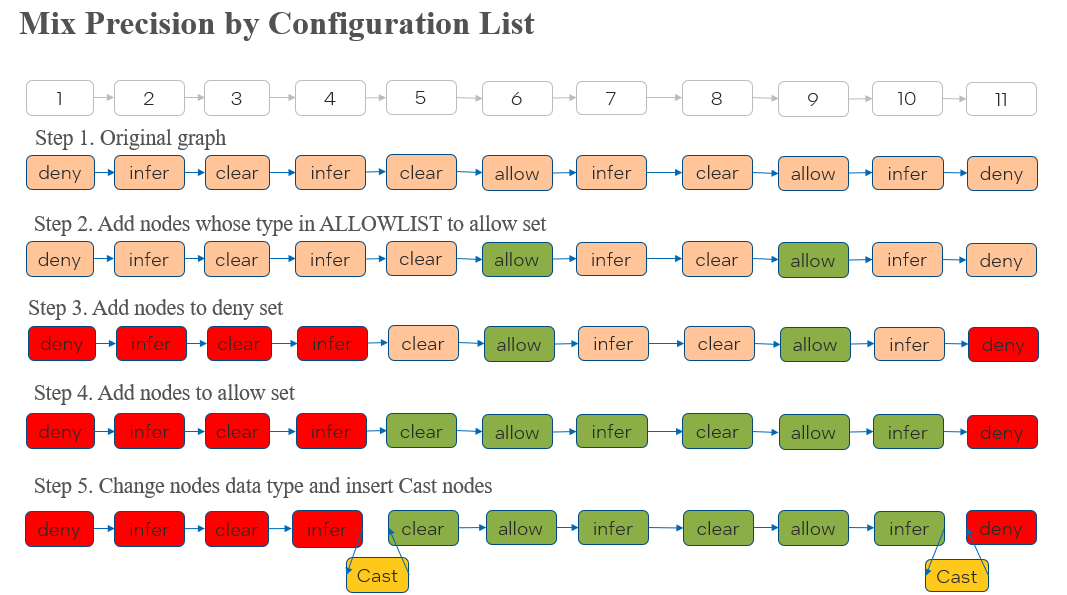
Task: Click the numbered box labeled 9
Action: 813,99
